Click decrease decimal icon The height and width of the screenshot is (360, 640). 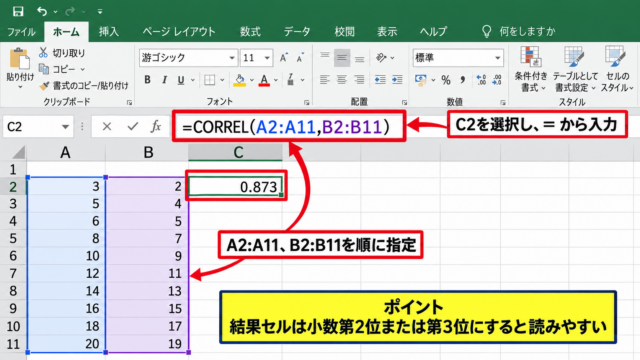coord(497,80)
